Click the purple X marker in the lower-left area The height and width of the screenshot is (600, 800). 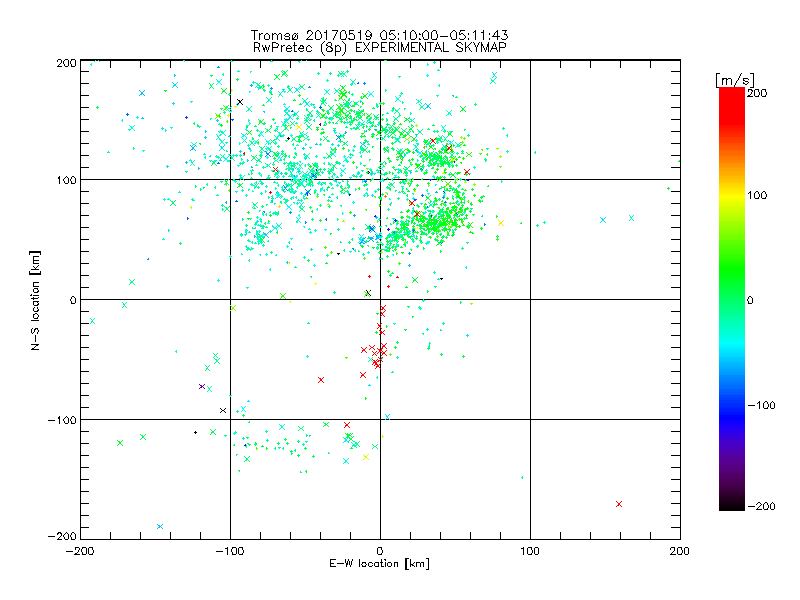[202, 386]
